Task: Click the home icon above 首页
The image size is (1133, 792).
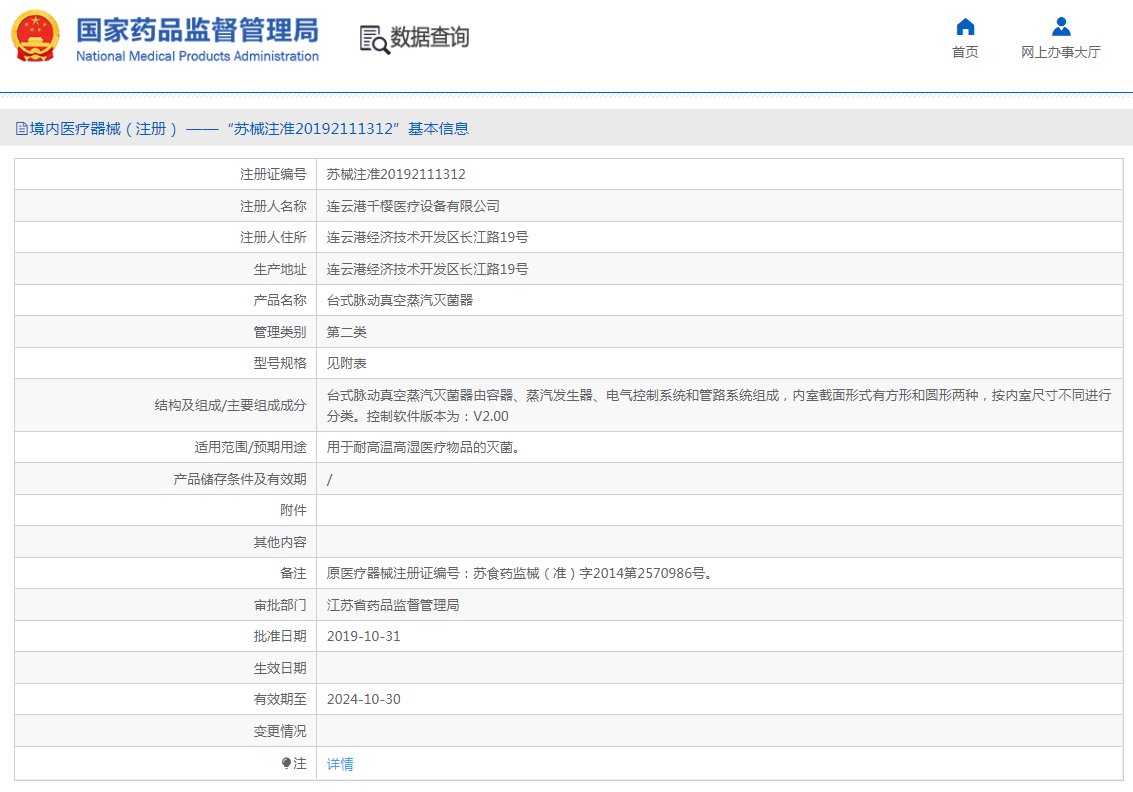Action: [x=964, y=28]
